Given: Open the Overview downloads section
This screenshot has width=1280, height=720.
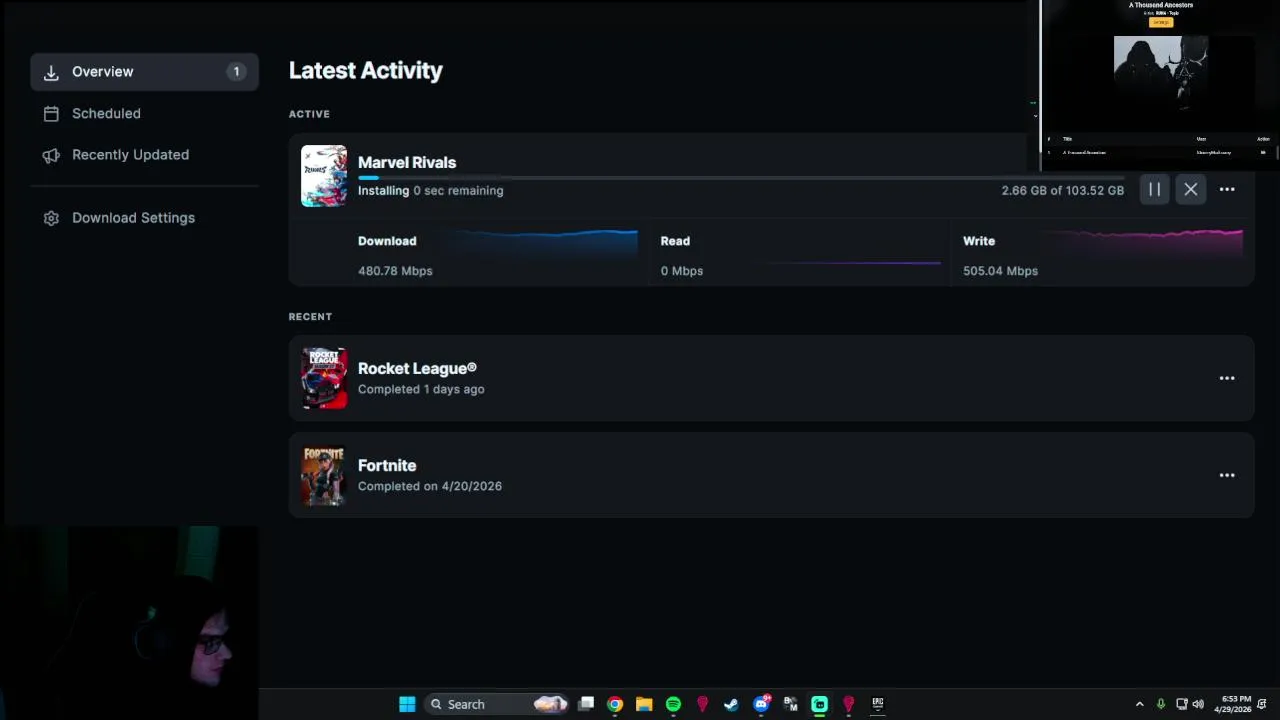Looking at the screenshot, I should (x=144, y=72).
